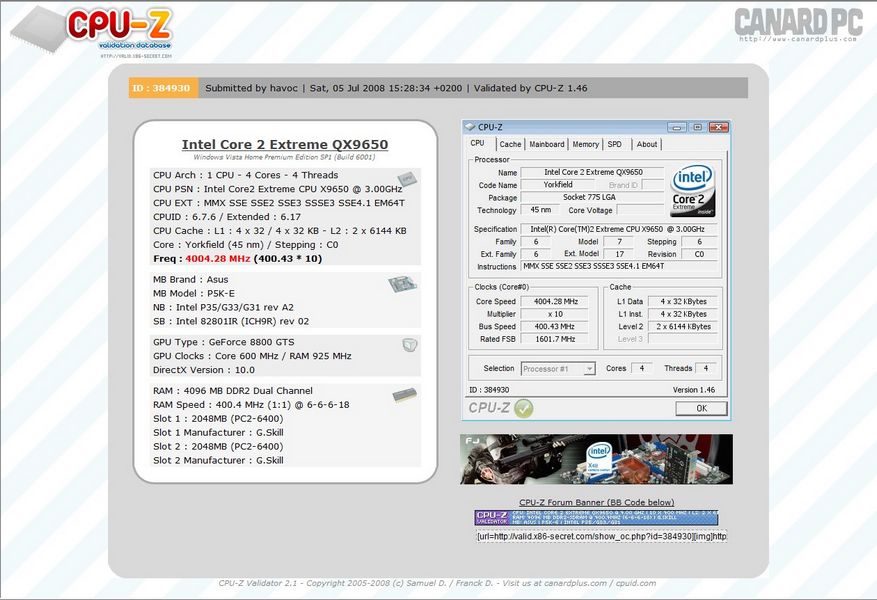877x600 pixels.
Task: Click the CPU-Z Validator 2.1 copyright footer
Action: tap(437, 583)
